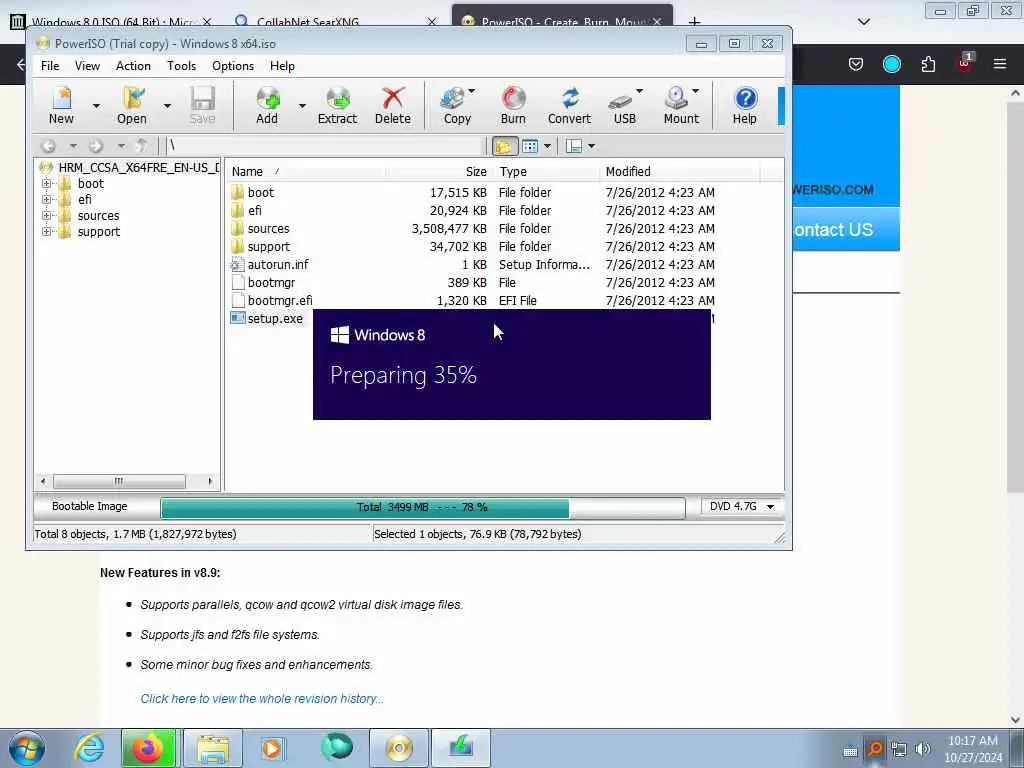
Task: Click the Mount toolbar icon
Action: [680, 105]
